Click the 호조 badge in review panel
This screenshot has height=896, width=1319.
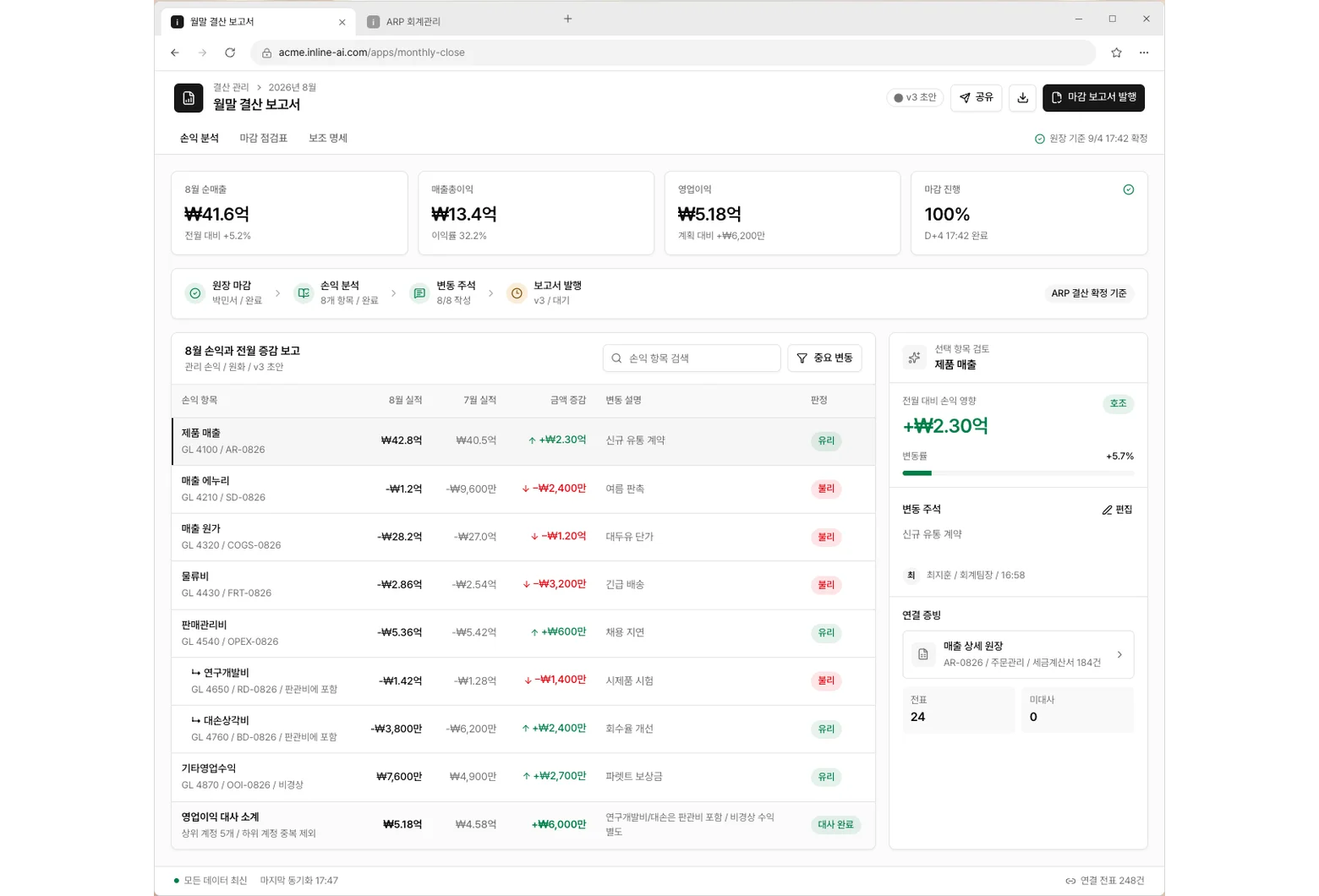(x=1118, y=403)
